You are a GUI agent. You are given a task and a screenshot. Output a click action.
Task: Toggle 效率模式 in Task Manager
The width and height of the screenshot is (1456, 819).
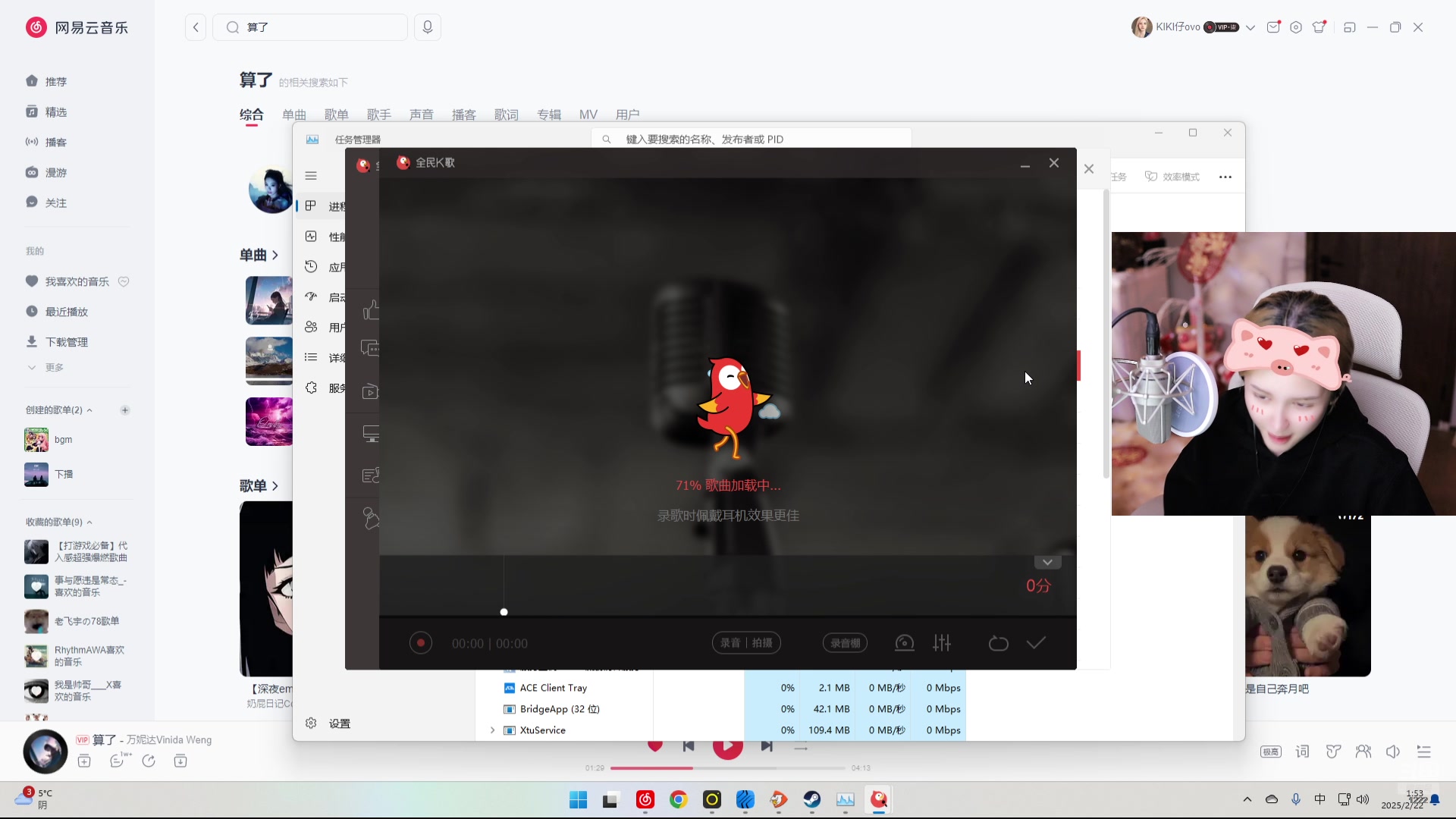(x=1172, y=177)
